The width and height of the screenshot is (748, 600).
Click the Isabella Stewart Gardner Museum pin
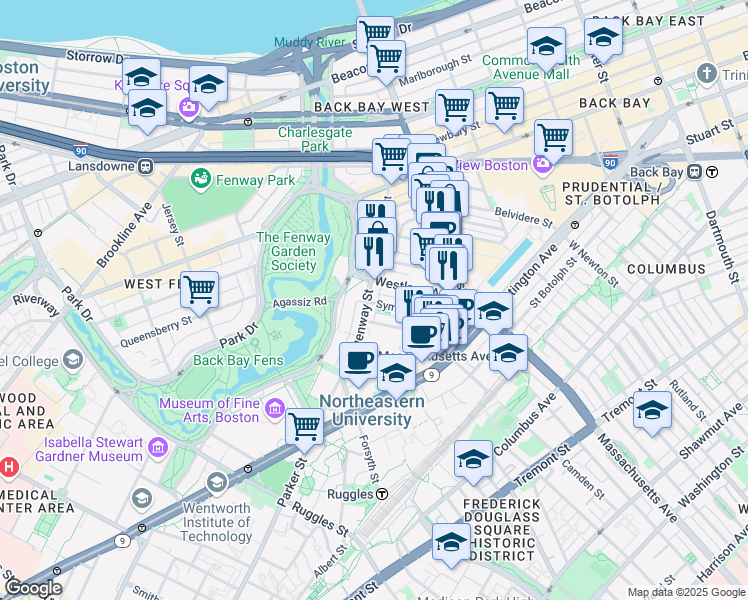click(x=158, y=448)
